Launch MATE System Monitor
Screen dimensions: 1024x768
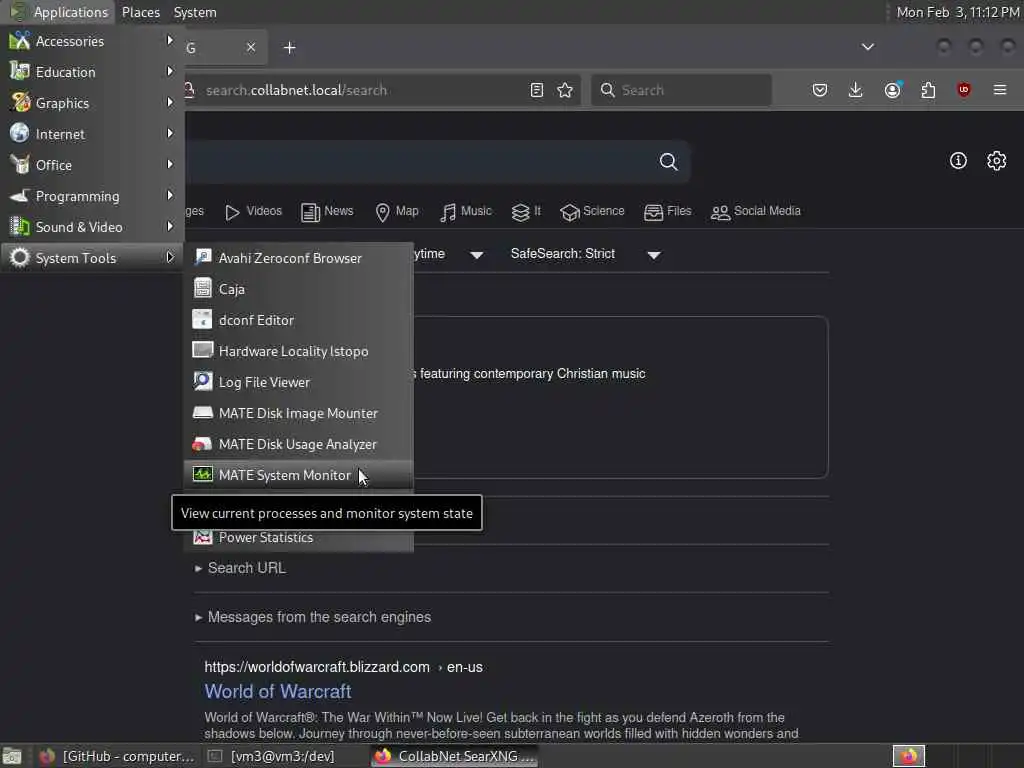click(x=298, y=475)
